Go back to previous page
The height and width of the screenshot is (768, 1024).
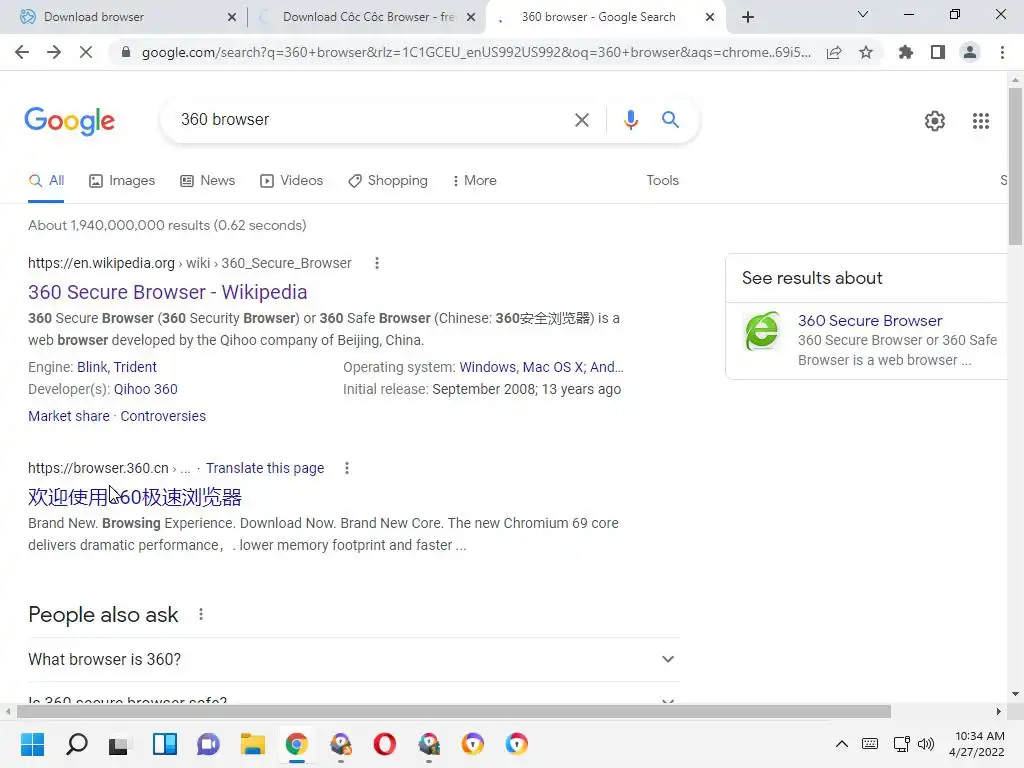coord(22,52)
